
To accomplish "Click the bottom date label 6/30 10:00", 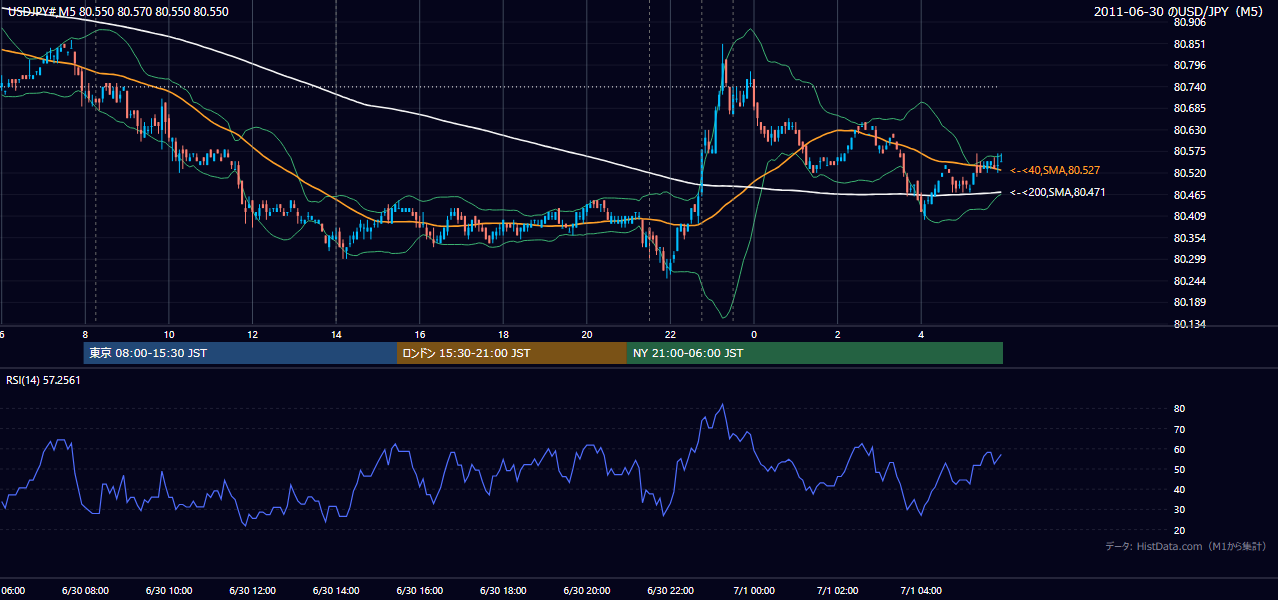I will [x=169, y=591].
